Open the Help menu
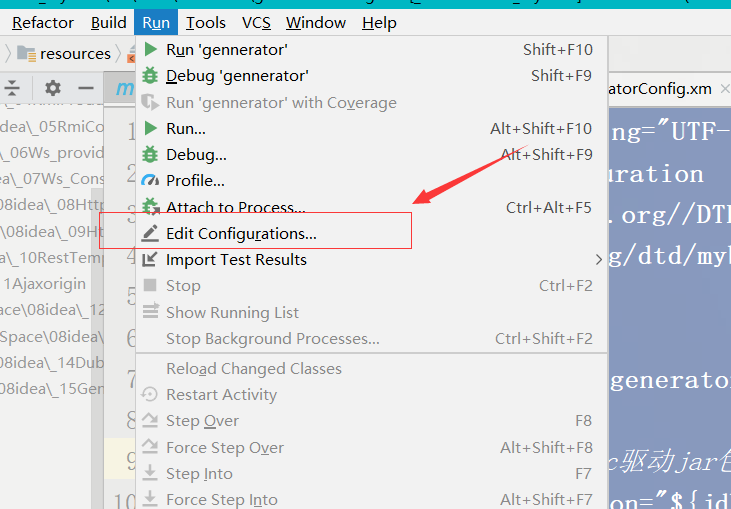 click(379, 22)
